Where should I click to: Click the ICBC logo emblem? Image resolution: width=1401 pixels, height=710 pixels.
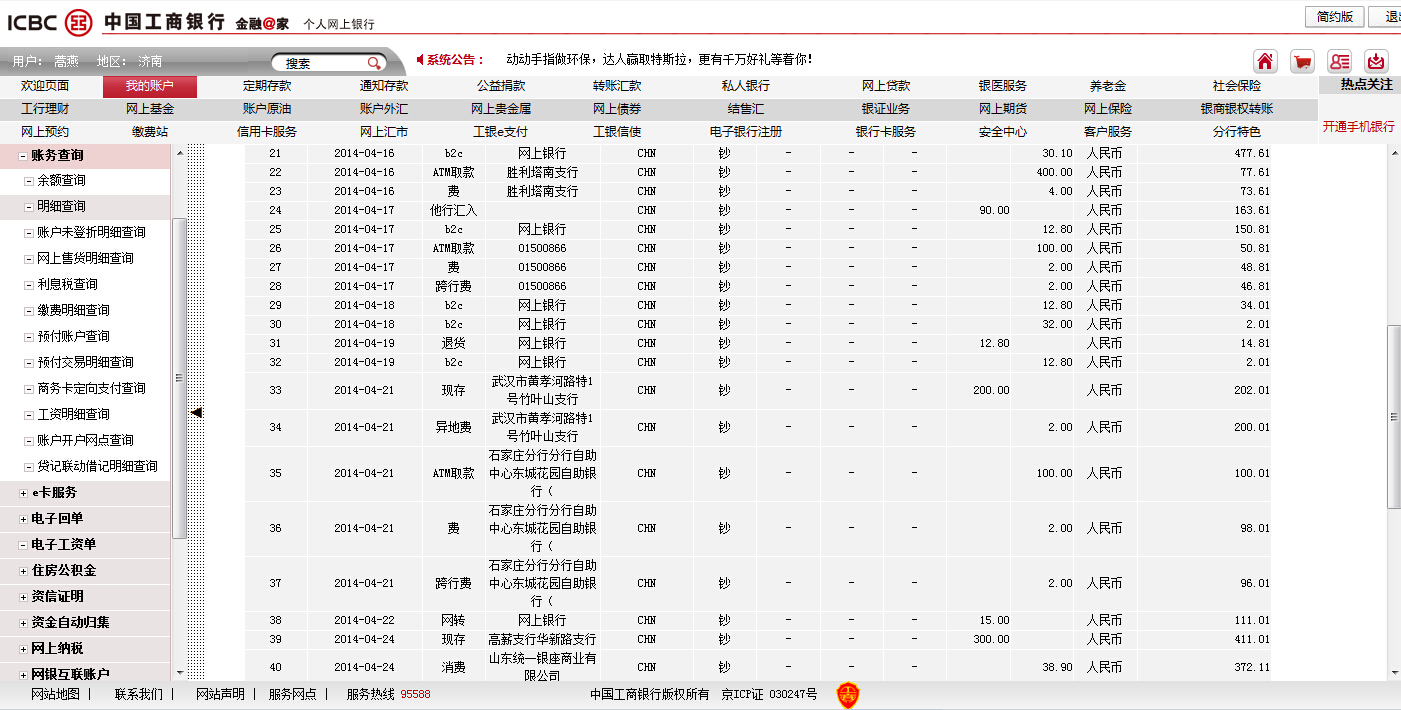coord(78,22)
